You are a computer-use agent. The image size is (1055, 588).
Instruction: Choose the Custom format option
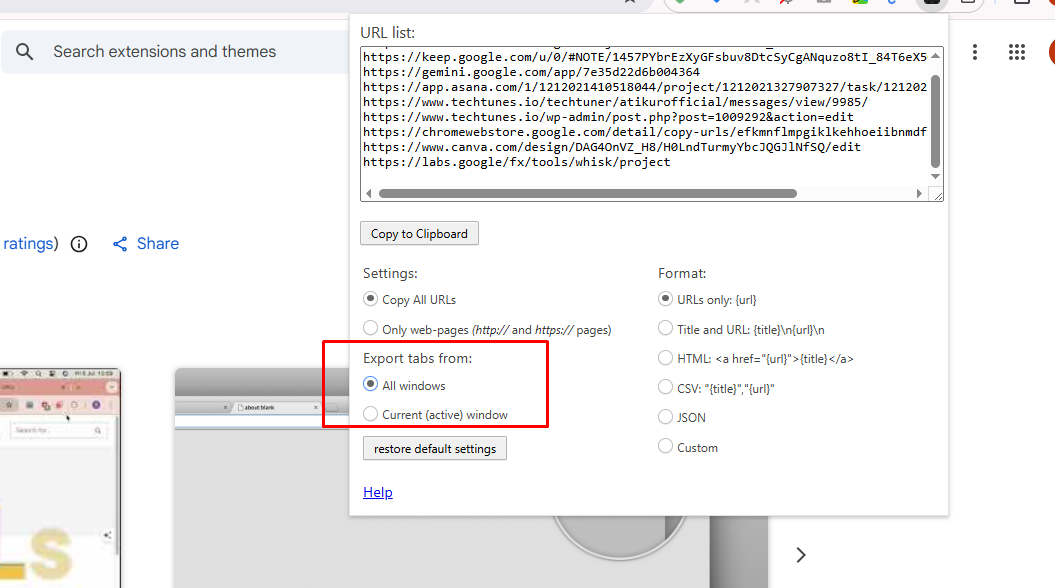click(665, 447)
